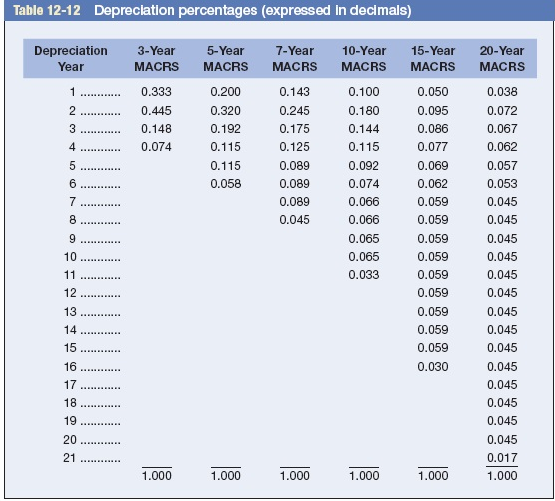Click the 10-Year value 0.180
This screenshot has width=555, height=501.
364,111
